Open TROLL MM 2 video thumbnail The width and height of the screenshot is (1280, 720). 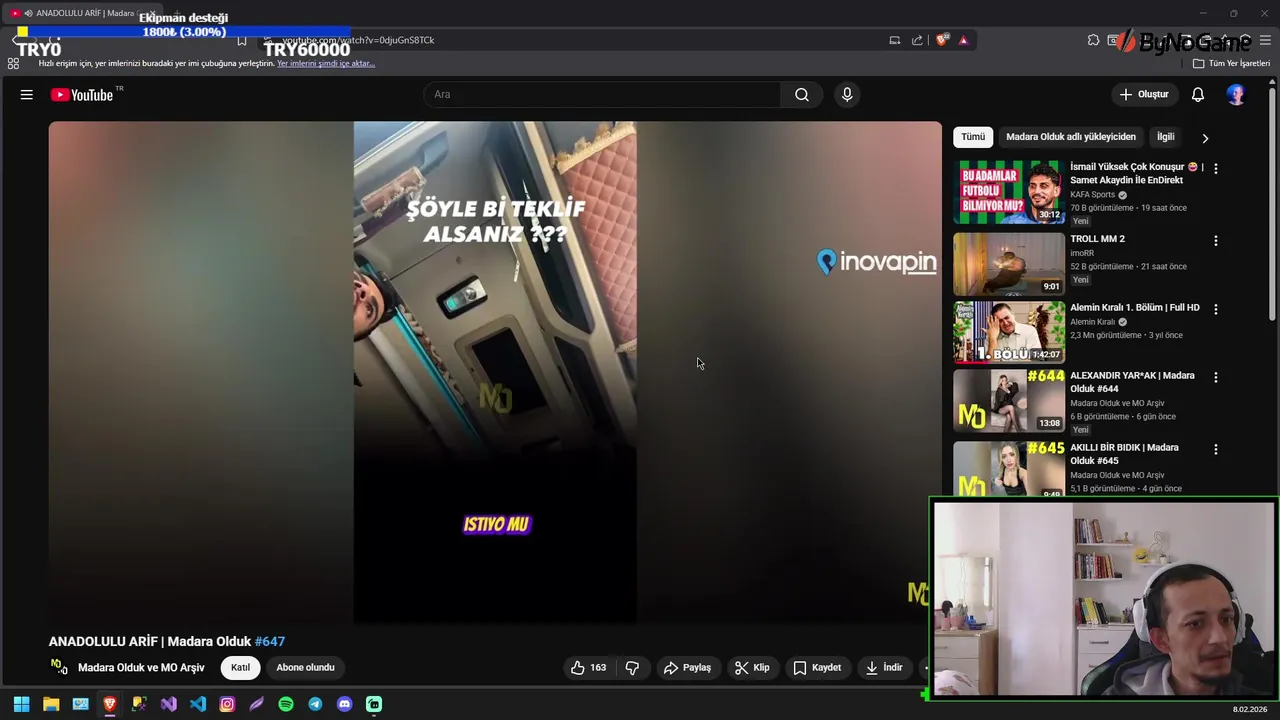(1009, 264)
